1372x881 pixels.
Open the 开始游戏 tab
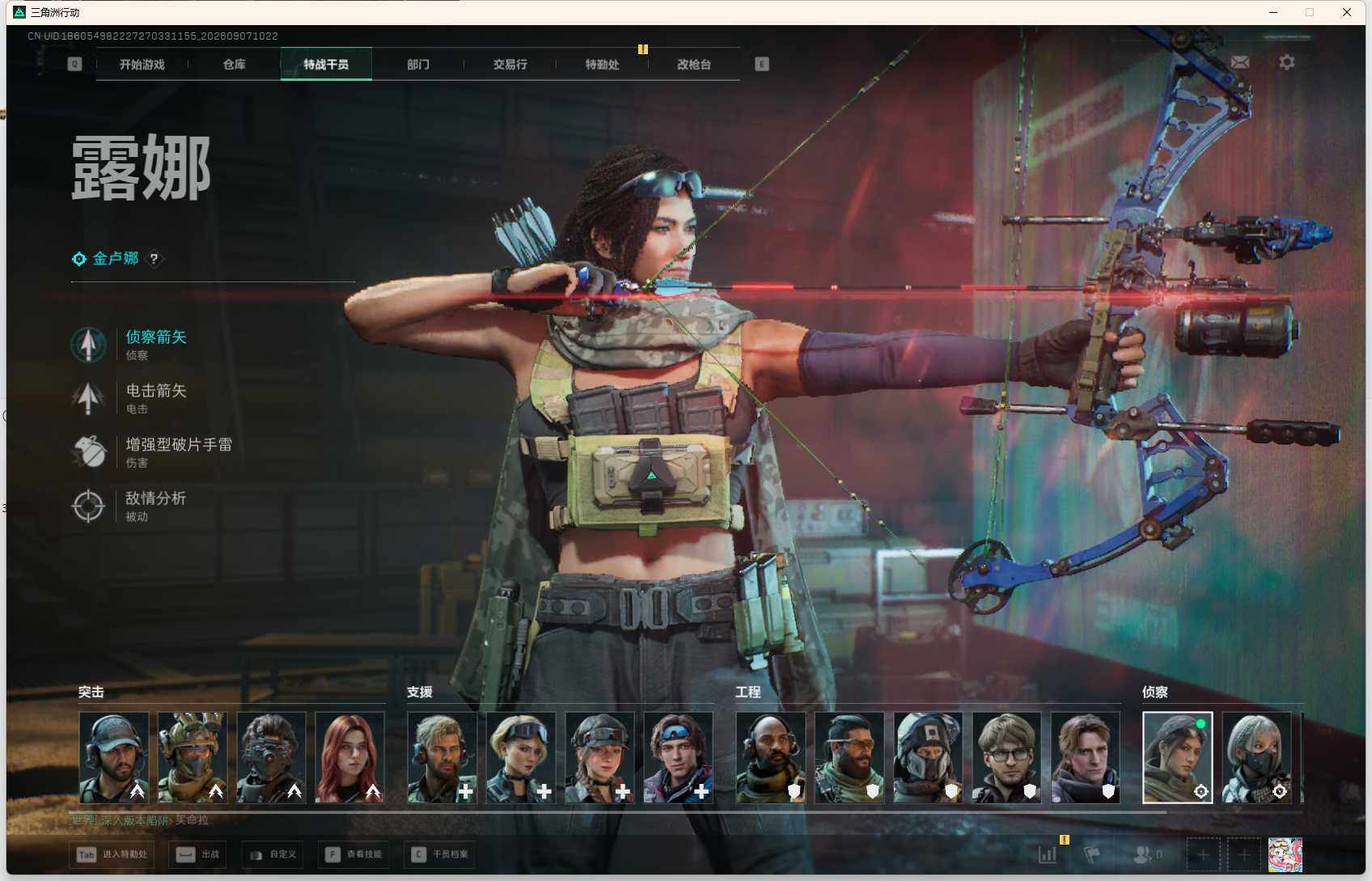pos(142,65)
